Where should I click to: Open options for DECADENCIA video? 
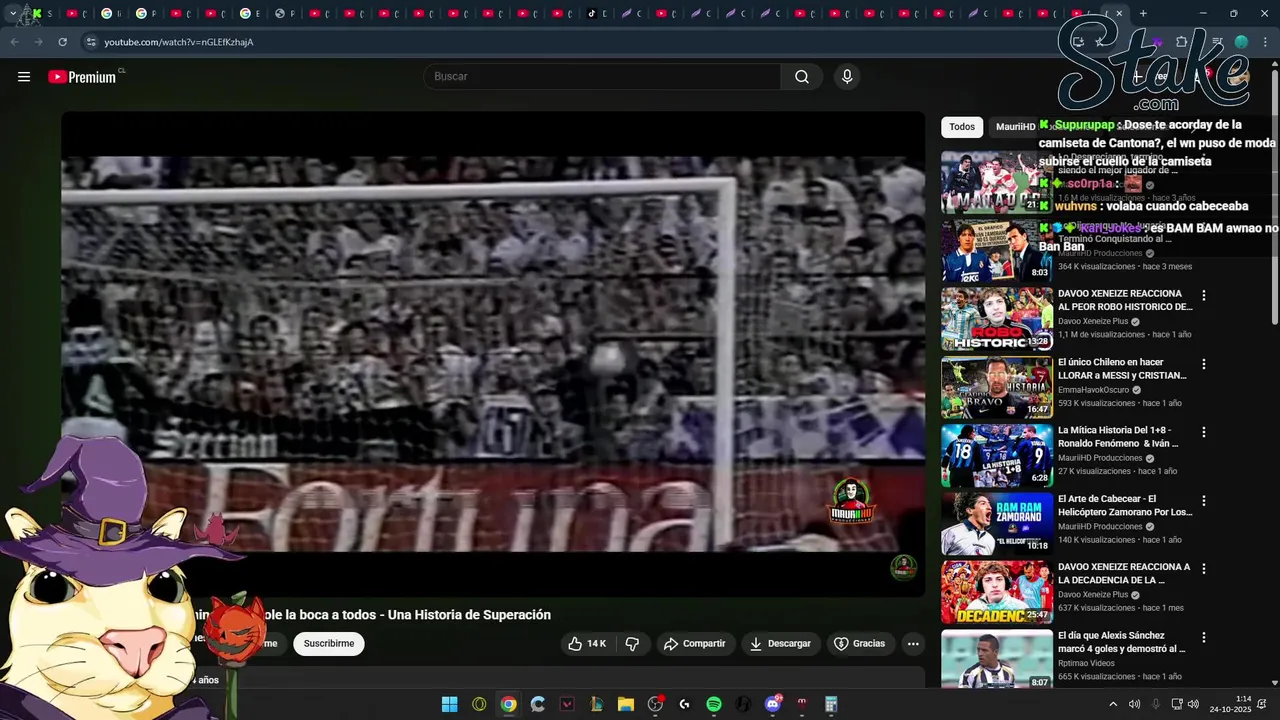(x=1204, y=569)
